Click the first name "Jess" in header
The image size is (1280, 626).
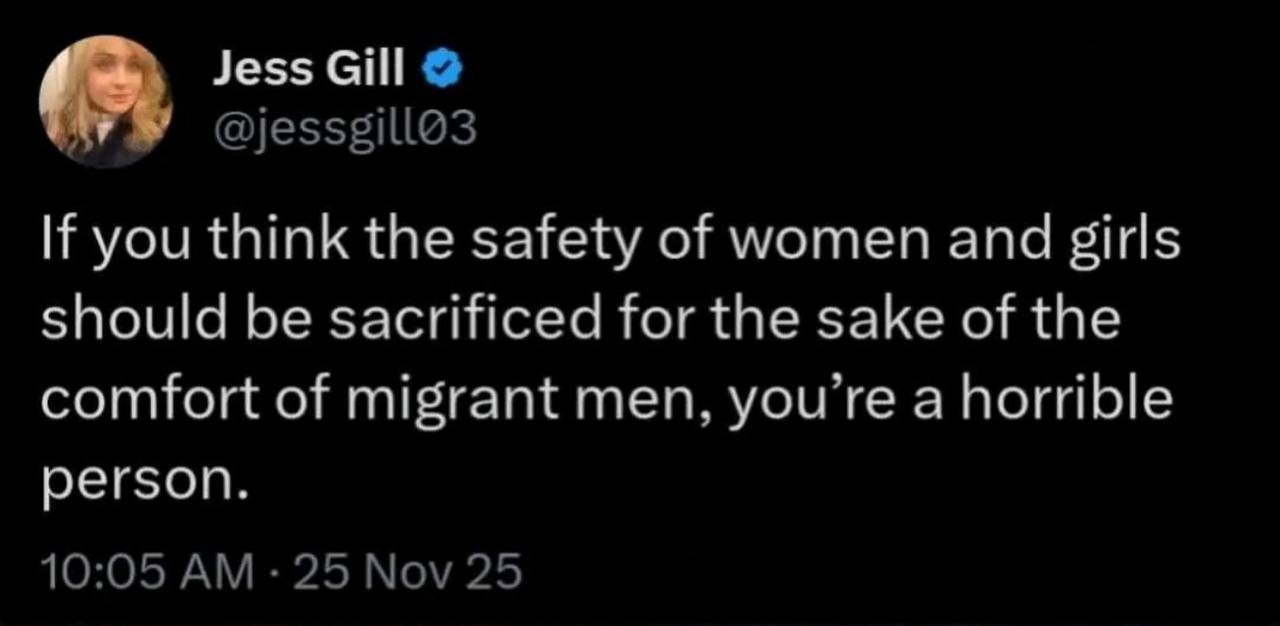point(252,71)
